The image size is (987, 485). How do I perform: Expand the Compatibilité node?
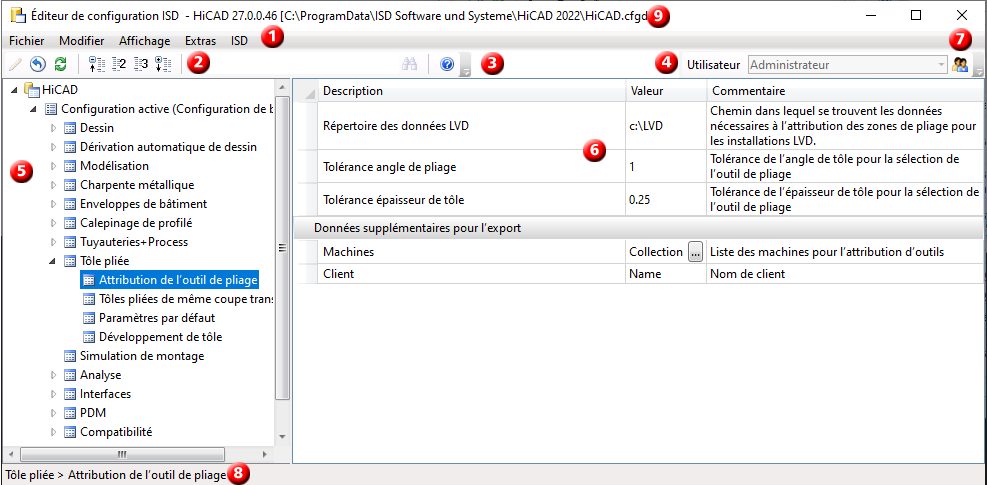[54, 432]
